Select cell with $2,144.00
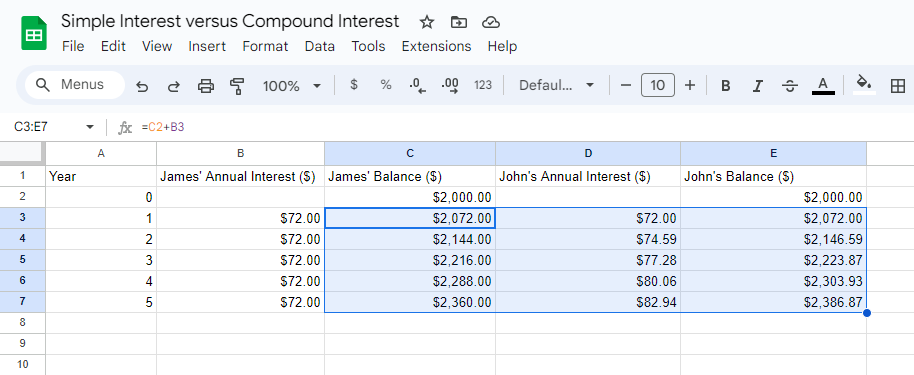 [x=410, y=239]
